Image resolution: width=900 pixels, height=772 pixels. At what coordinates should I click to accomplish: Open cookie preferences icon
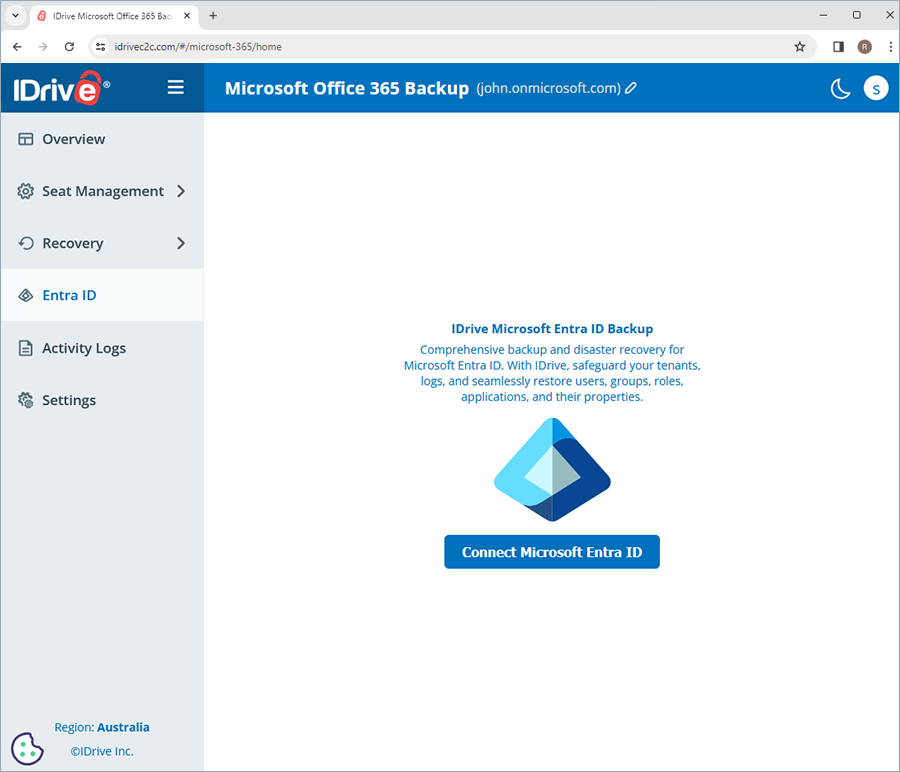[x=27, y=748]
